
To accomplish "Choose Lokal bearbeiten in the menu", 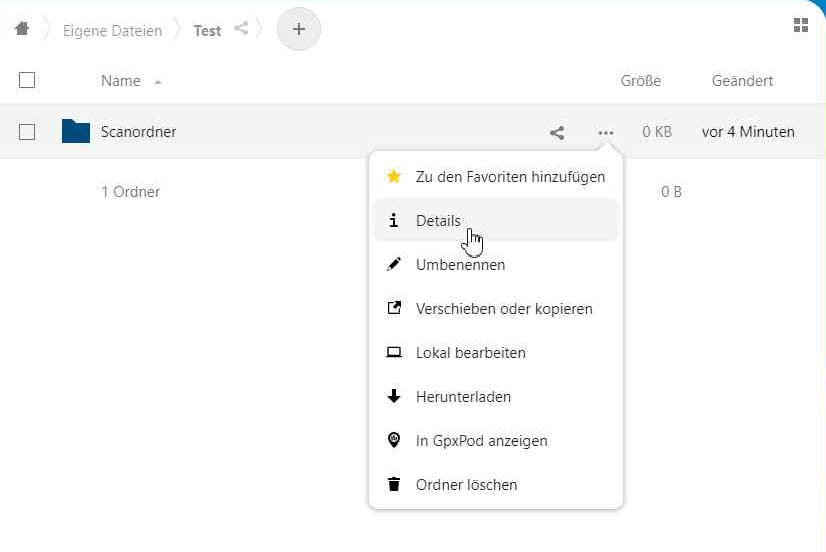I will 470,353.
